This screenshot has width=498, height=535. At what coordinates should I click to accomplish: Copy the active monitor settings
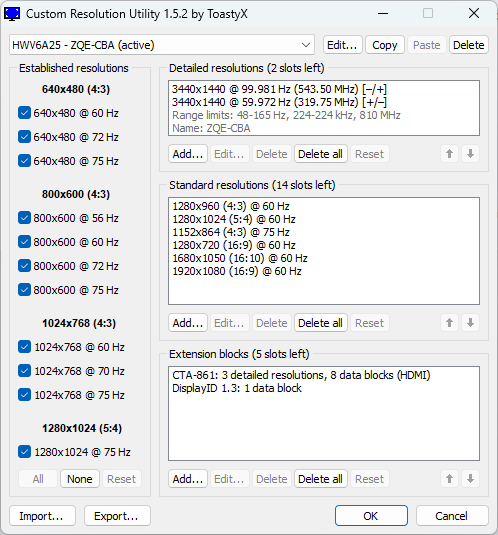[385, 45]
